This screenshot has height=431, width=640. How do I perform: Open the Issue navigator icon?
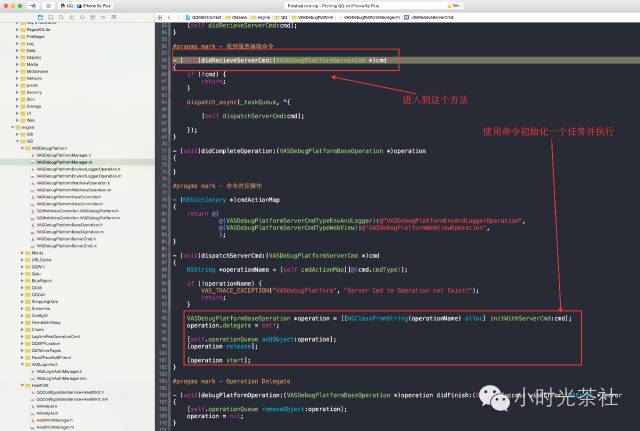point(72,17)
